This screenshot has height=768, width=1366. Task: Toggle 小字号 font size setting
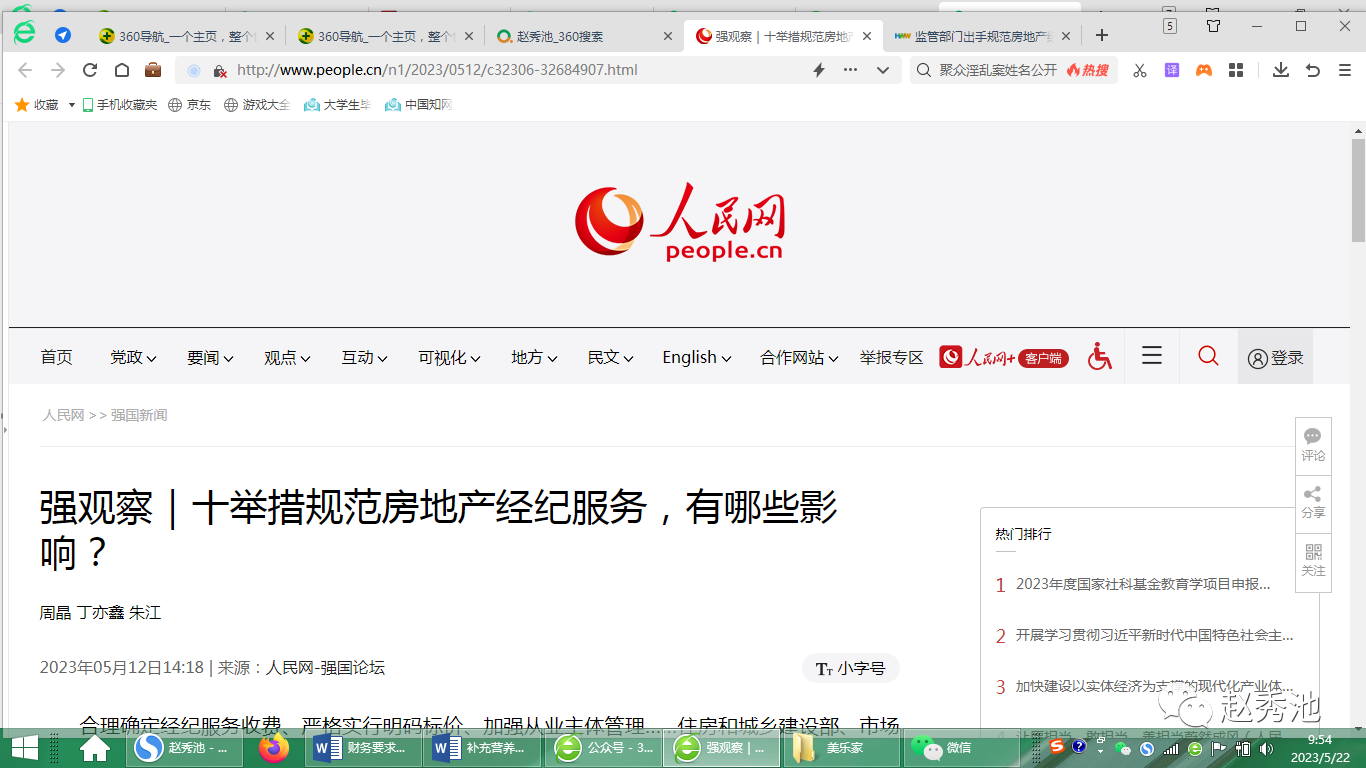pos(851,668)
